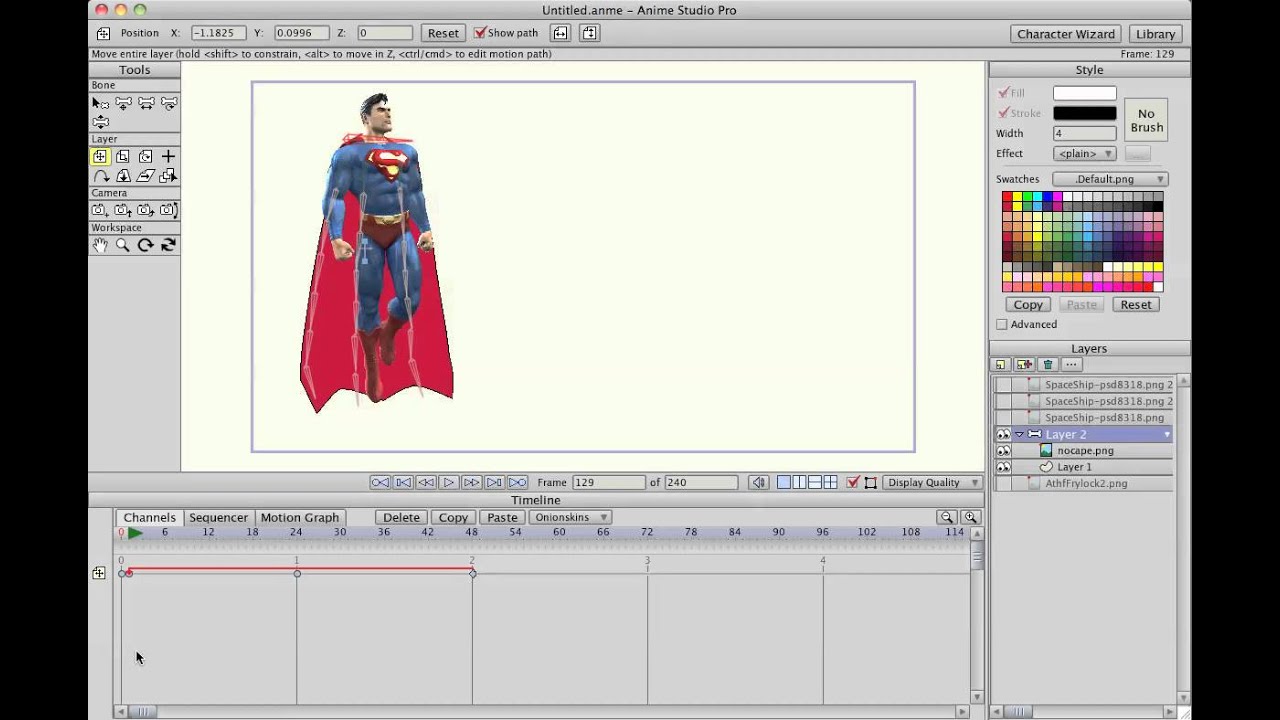Select the Pan/Tilt Camera tool

tap(169, 210)
